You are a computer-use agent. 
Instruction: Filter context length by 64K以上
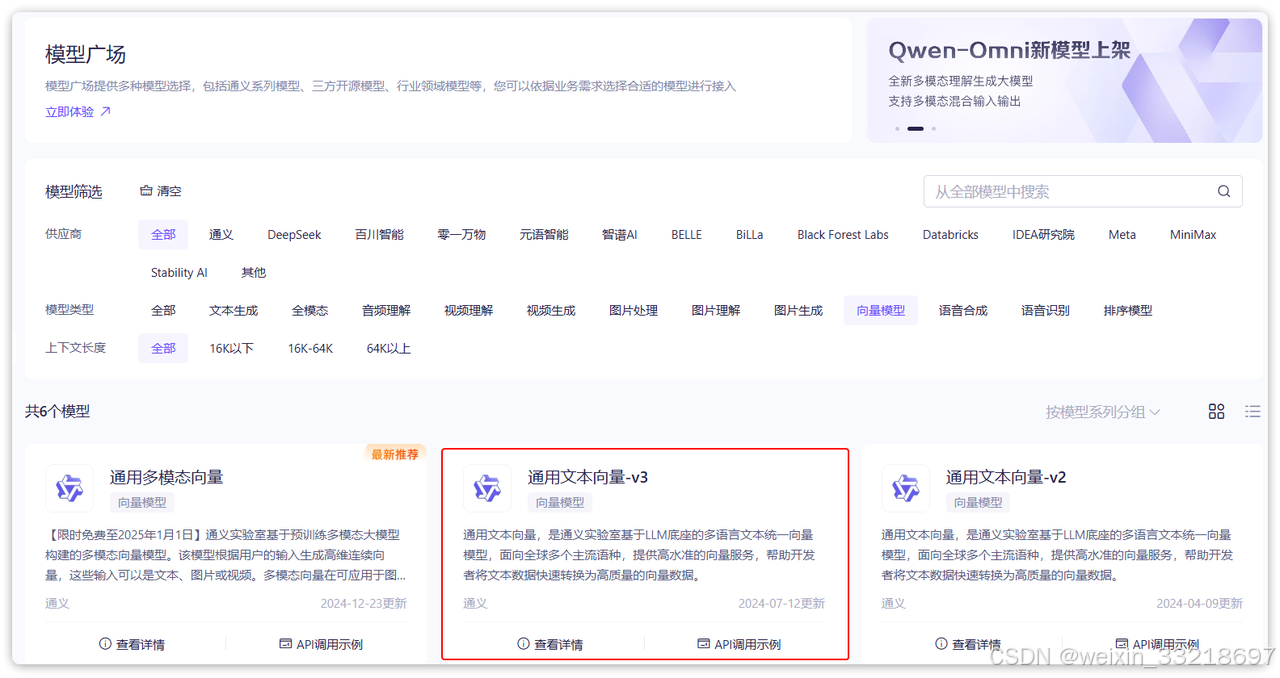(x=389, y=348)
